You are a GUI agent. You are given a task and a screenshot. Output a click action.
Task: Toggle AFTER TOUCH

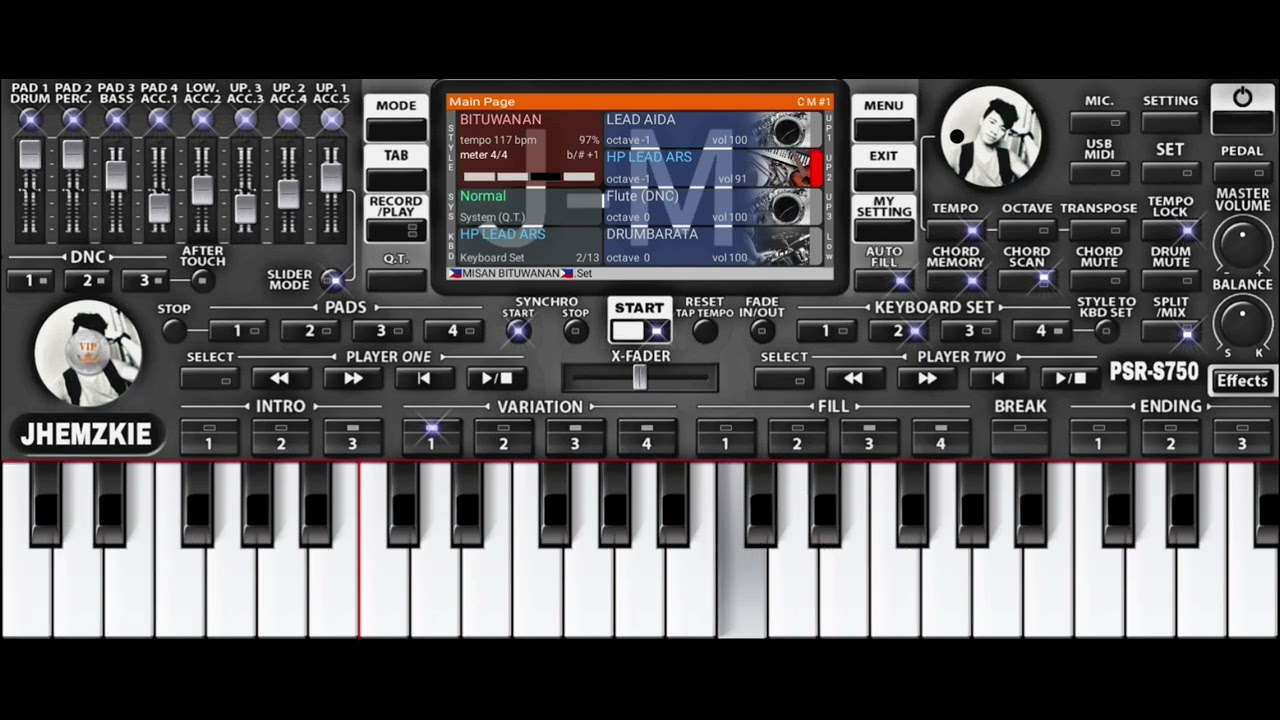point(203,281)
